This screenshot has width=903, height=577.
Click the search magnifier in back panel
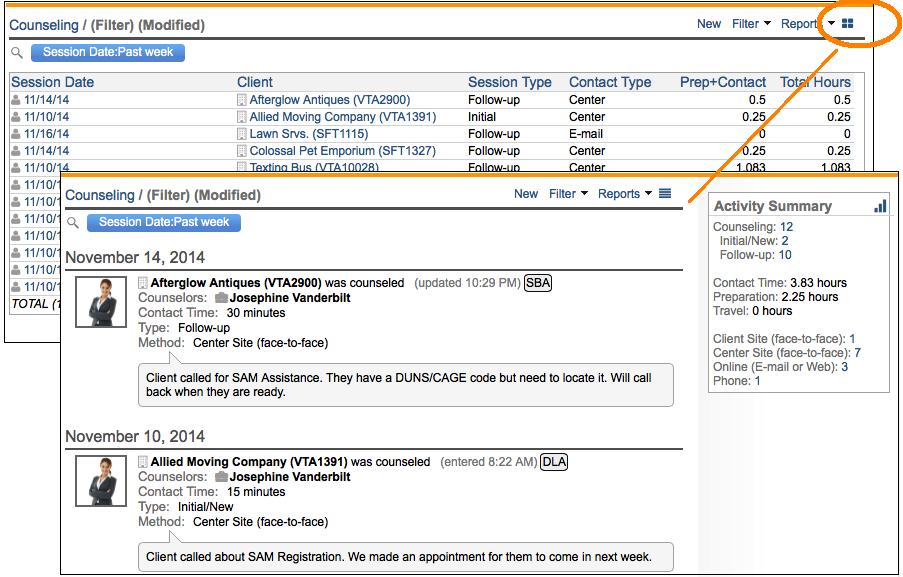click(x=17, y=53)
